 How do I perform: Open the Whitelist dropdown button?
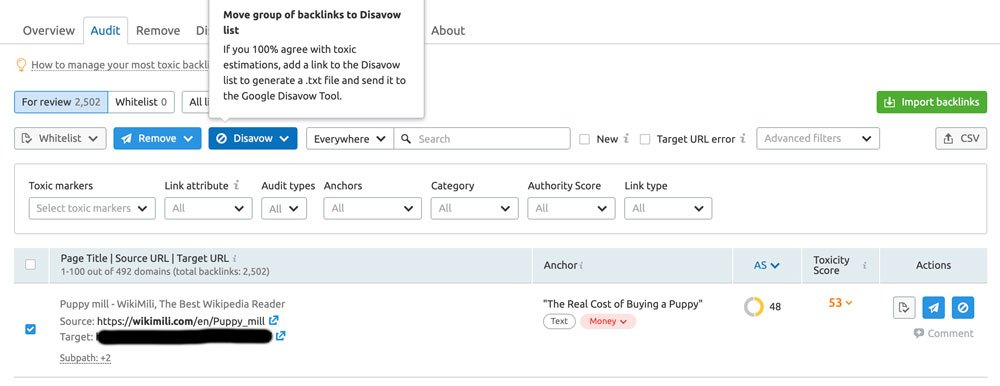coord(60,138)
